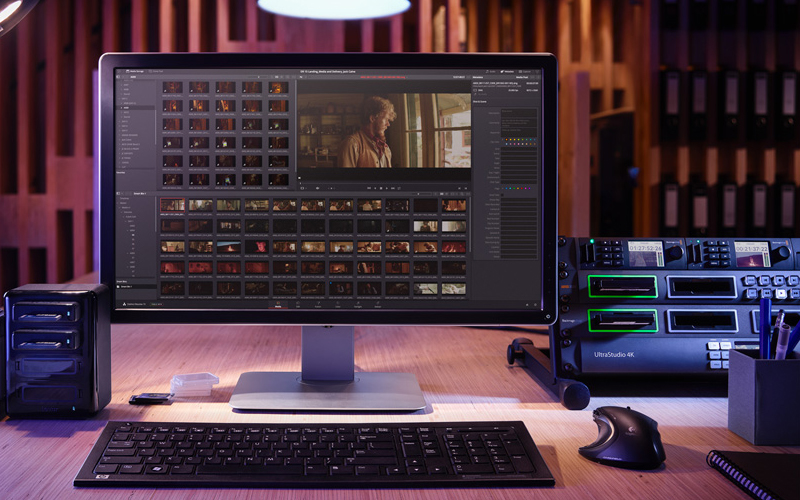Viewport: 800px width, 500px height.
Task: Switch to the Media page tab
Action: [x=278, y=304]
